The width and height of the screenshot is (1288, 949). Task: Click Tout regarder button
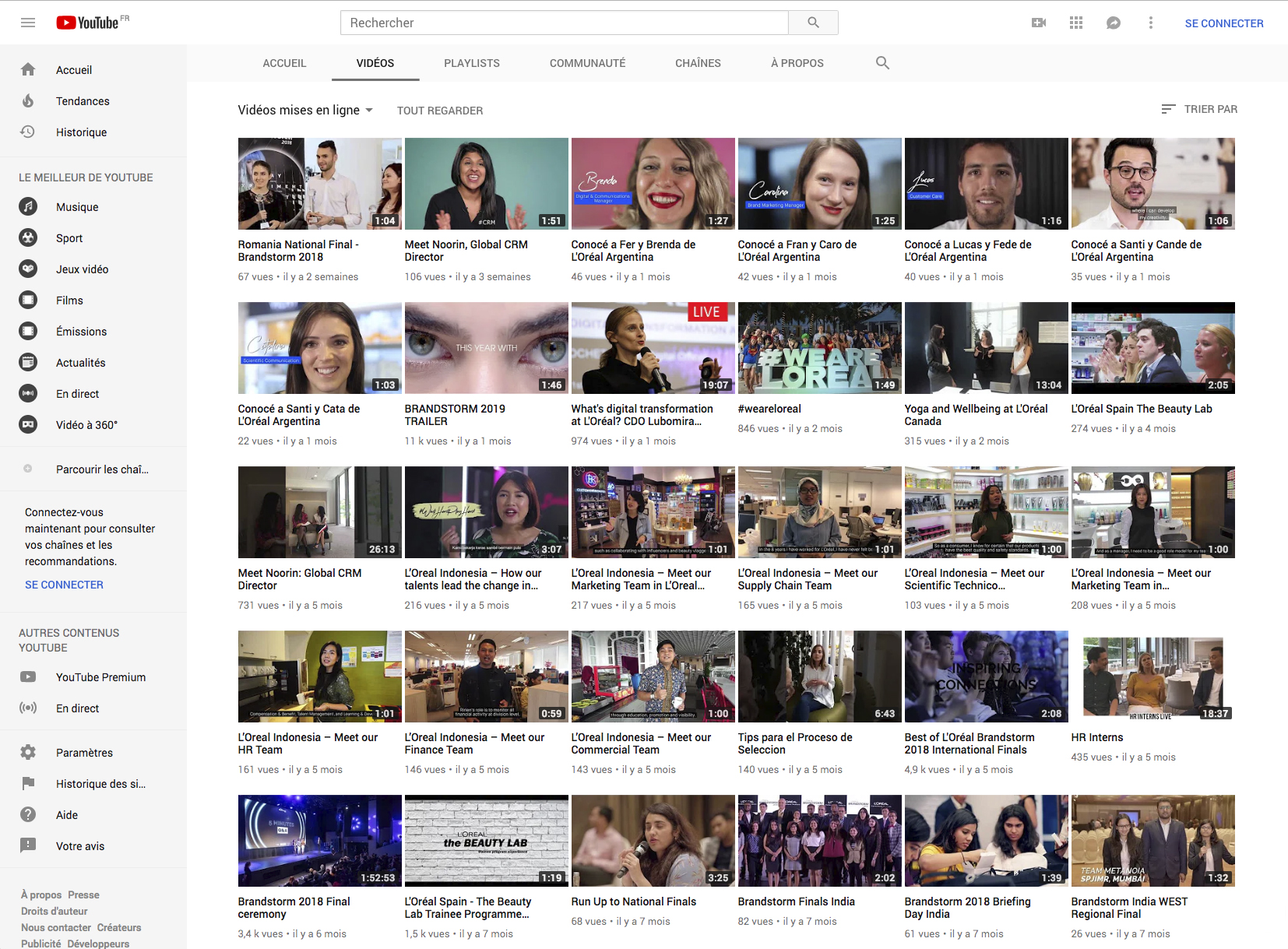point(440,111)
